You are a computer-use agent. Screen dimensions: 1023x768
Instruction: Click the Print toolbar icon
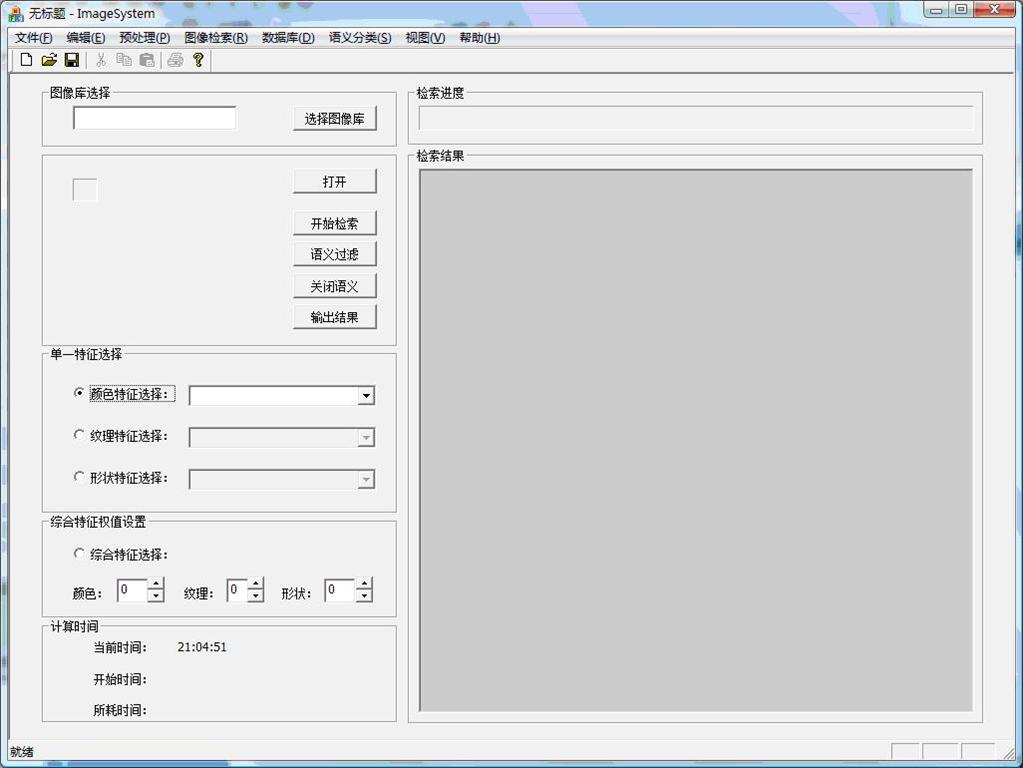pos(175,60)
